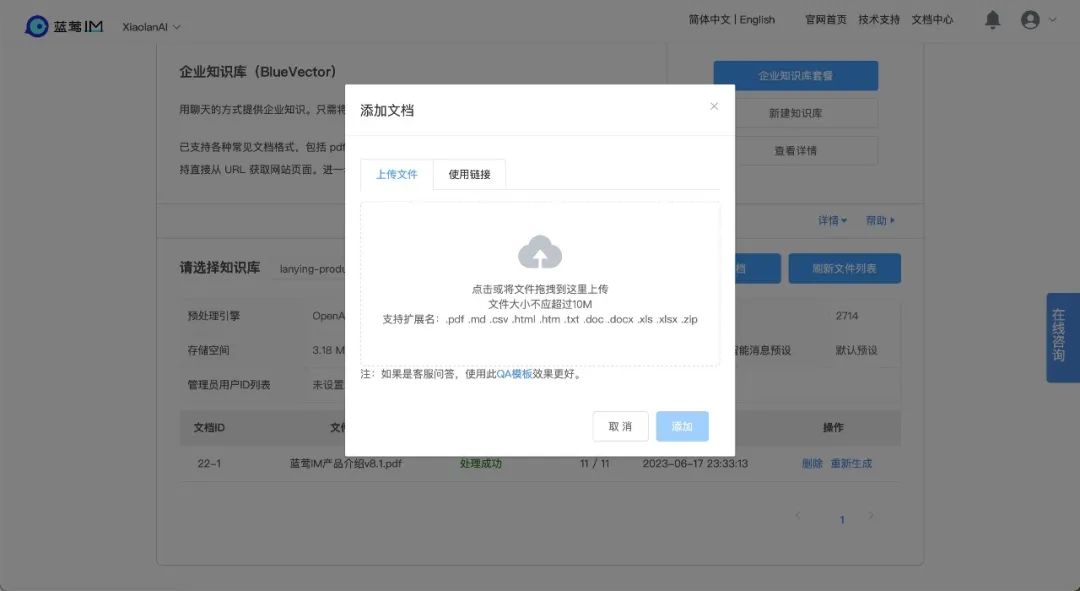Open the QA模板 link

(515, 374)
